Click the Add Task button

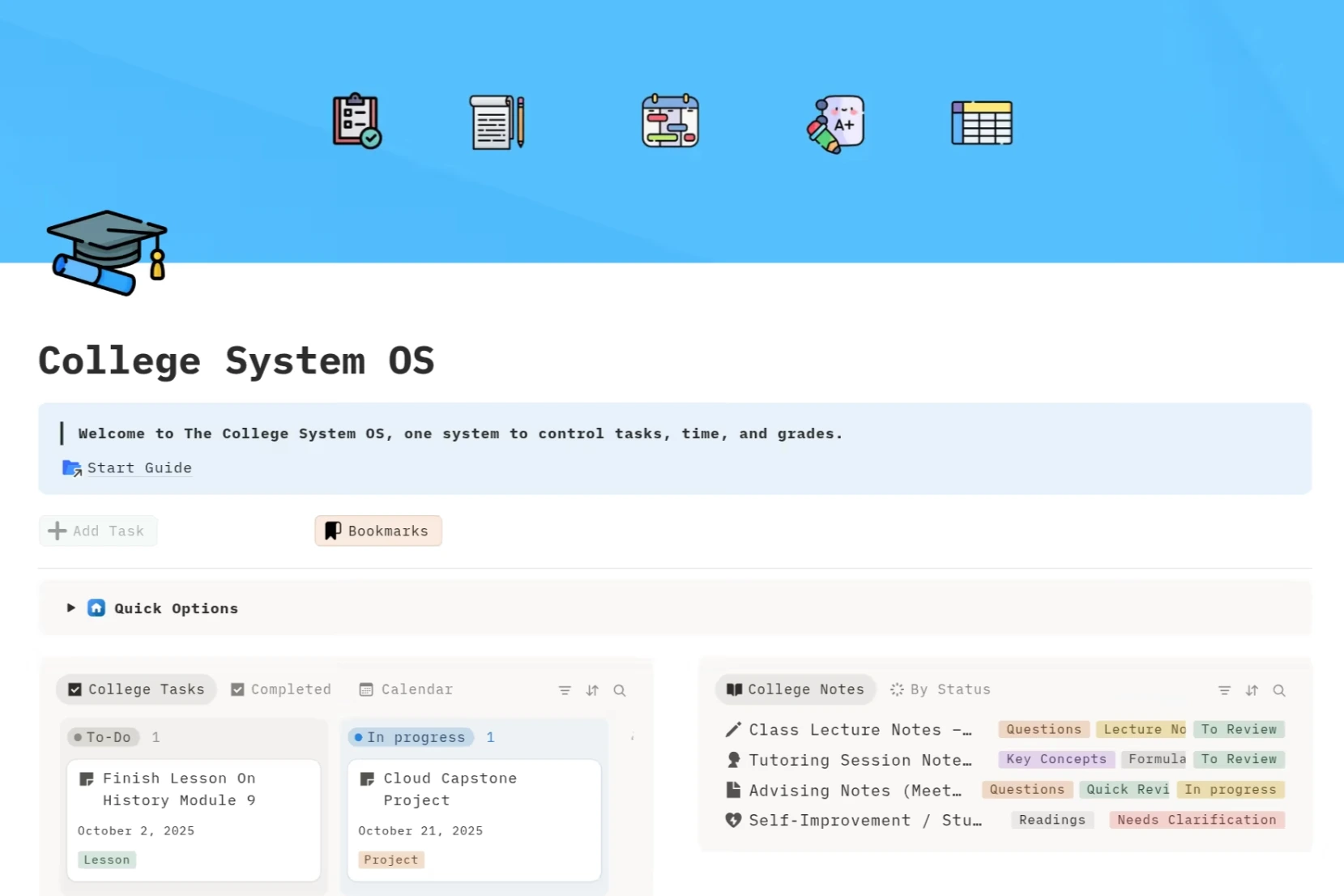pos(97,531)
